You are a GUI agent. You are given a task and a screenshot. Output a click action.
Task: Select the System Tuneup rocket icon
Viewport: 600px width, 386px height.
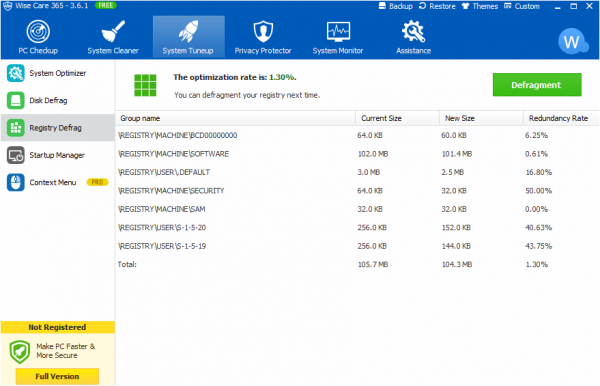(x=188, y=31)
